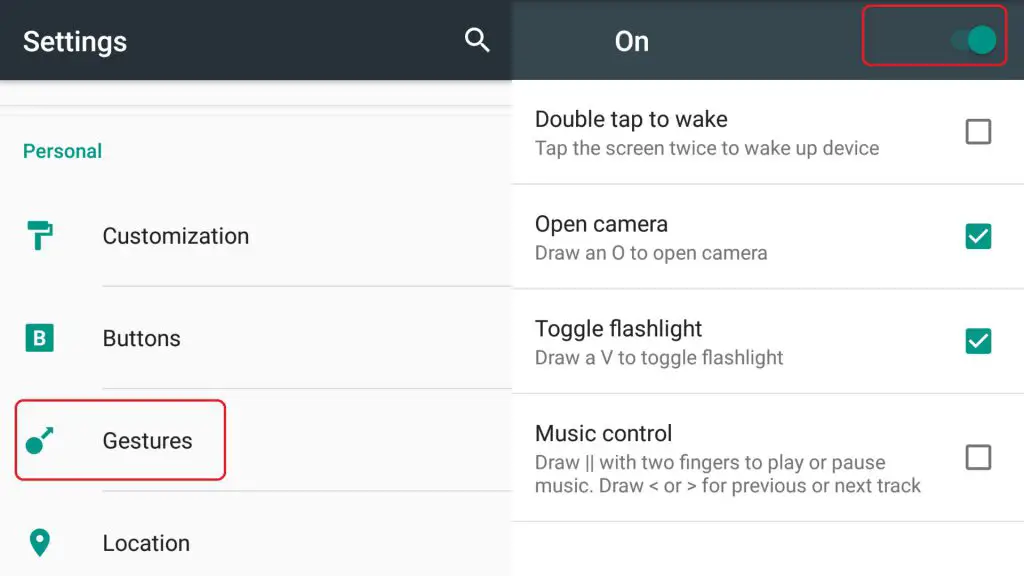The image size is (1024, 576).
Task: Tap the Gestures icon
Action: [39, 440]
